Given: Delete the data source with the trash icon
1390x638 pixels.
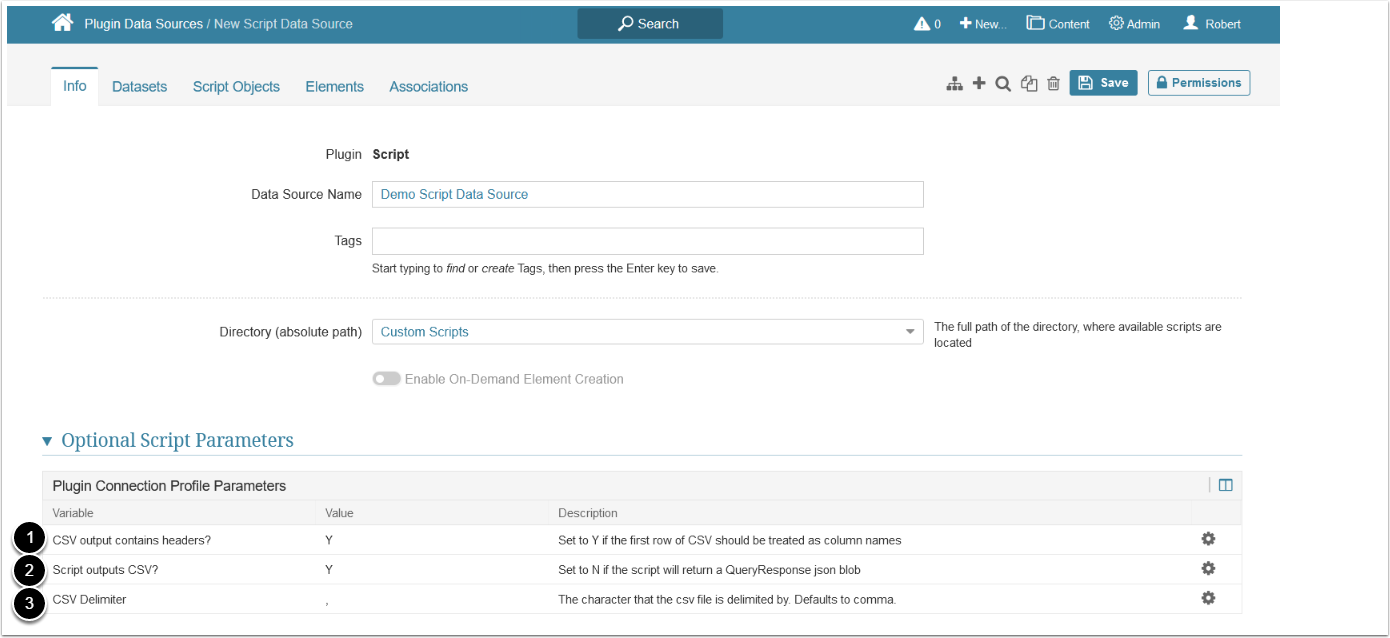Looking at the screenshot, I should [x=1053, y=84].
